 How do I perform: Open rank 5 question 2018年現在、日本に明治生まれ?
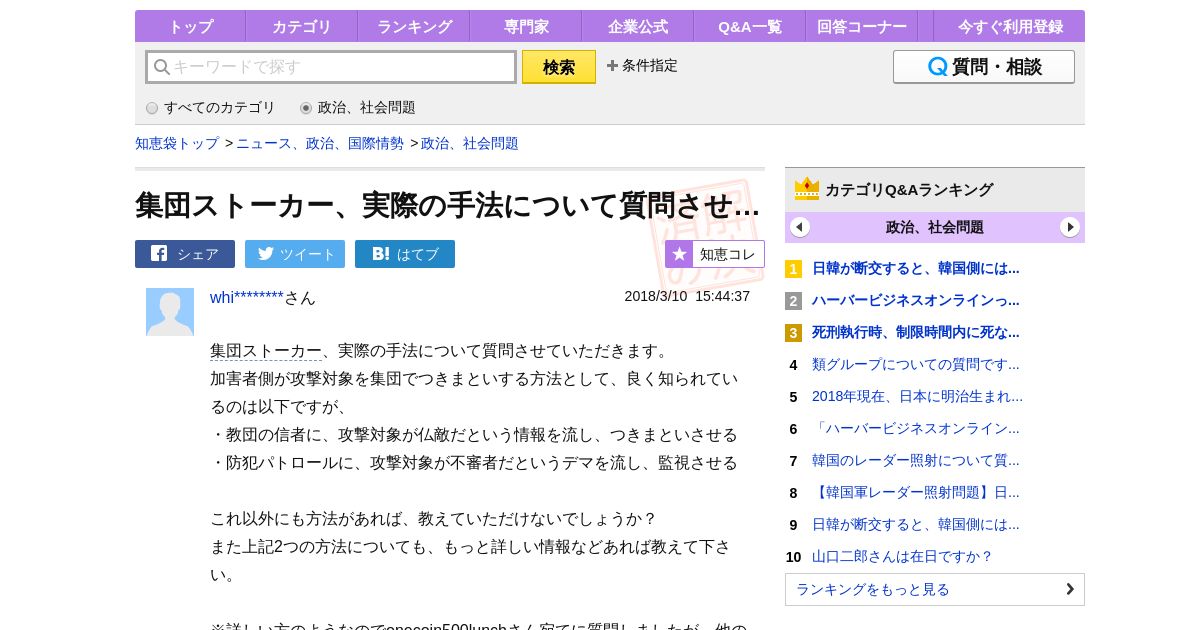[x=917, y=396]
